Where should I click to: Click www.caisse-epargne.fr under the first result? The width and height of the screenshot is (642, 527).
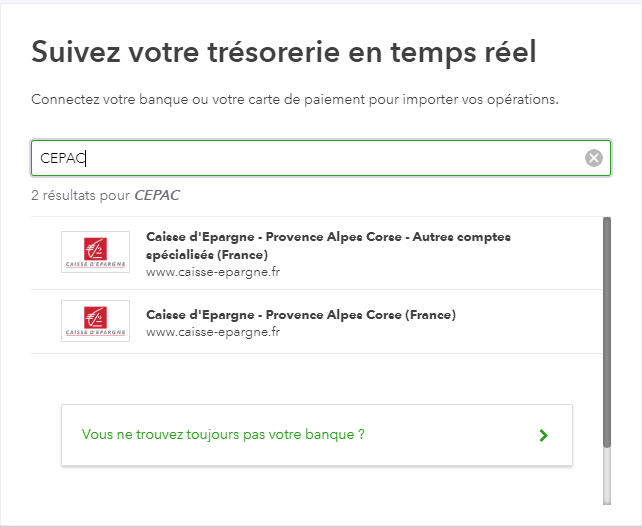213,271
